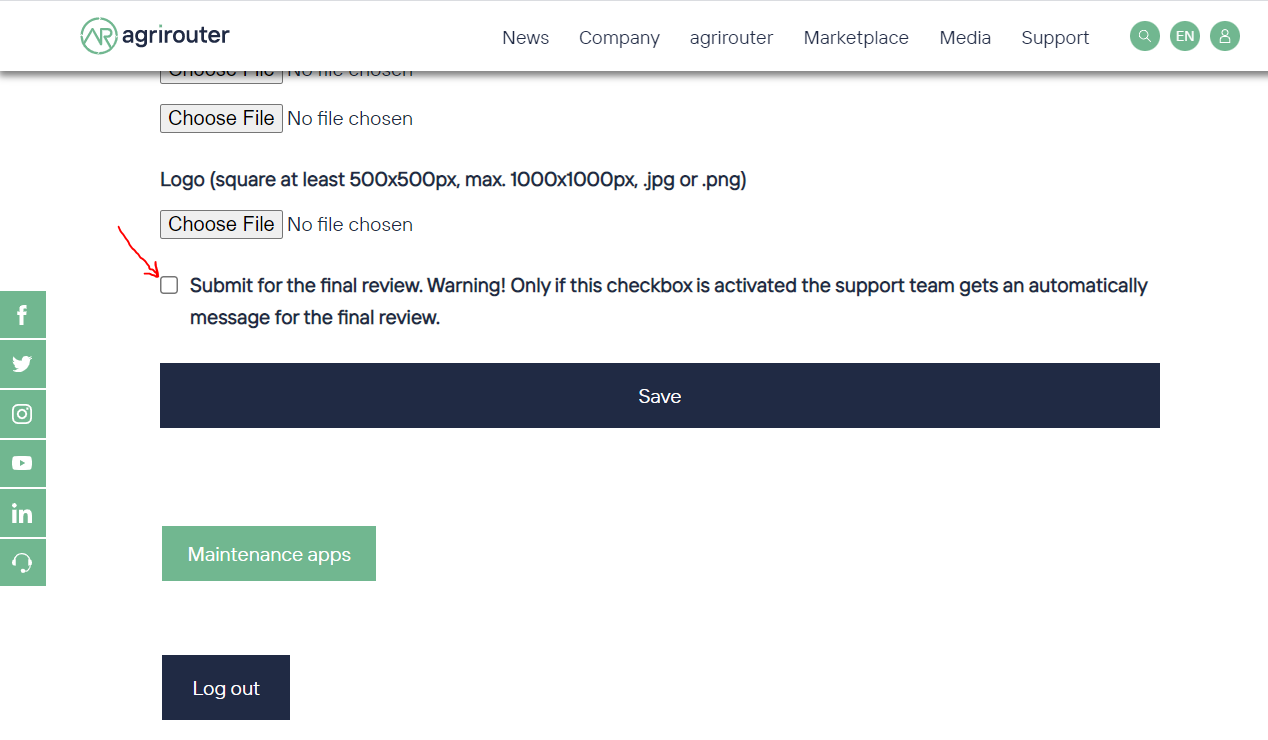Open Maintenance apps
The image size is (1268, 740).
[268, 553]
